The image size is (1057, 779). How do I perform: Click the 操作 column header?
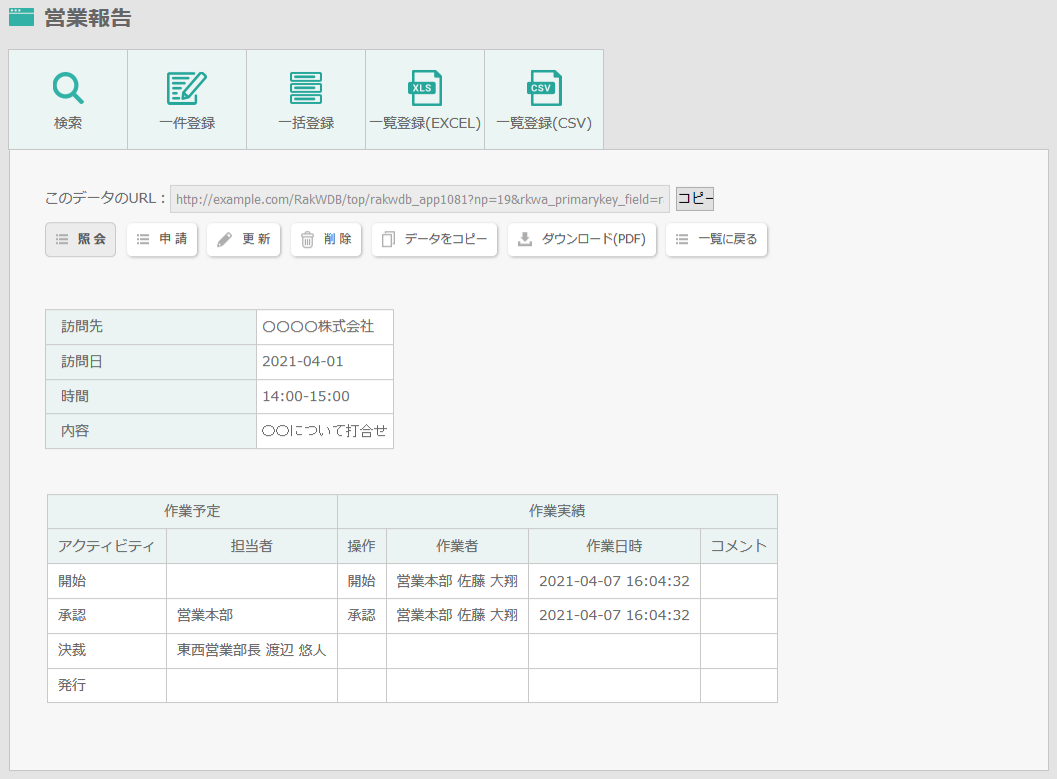[361, 546]
